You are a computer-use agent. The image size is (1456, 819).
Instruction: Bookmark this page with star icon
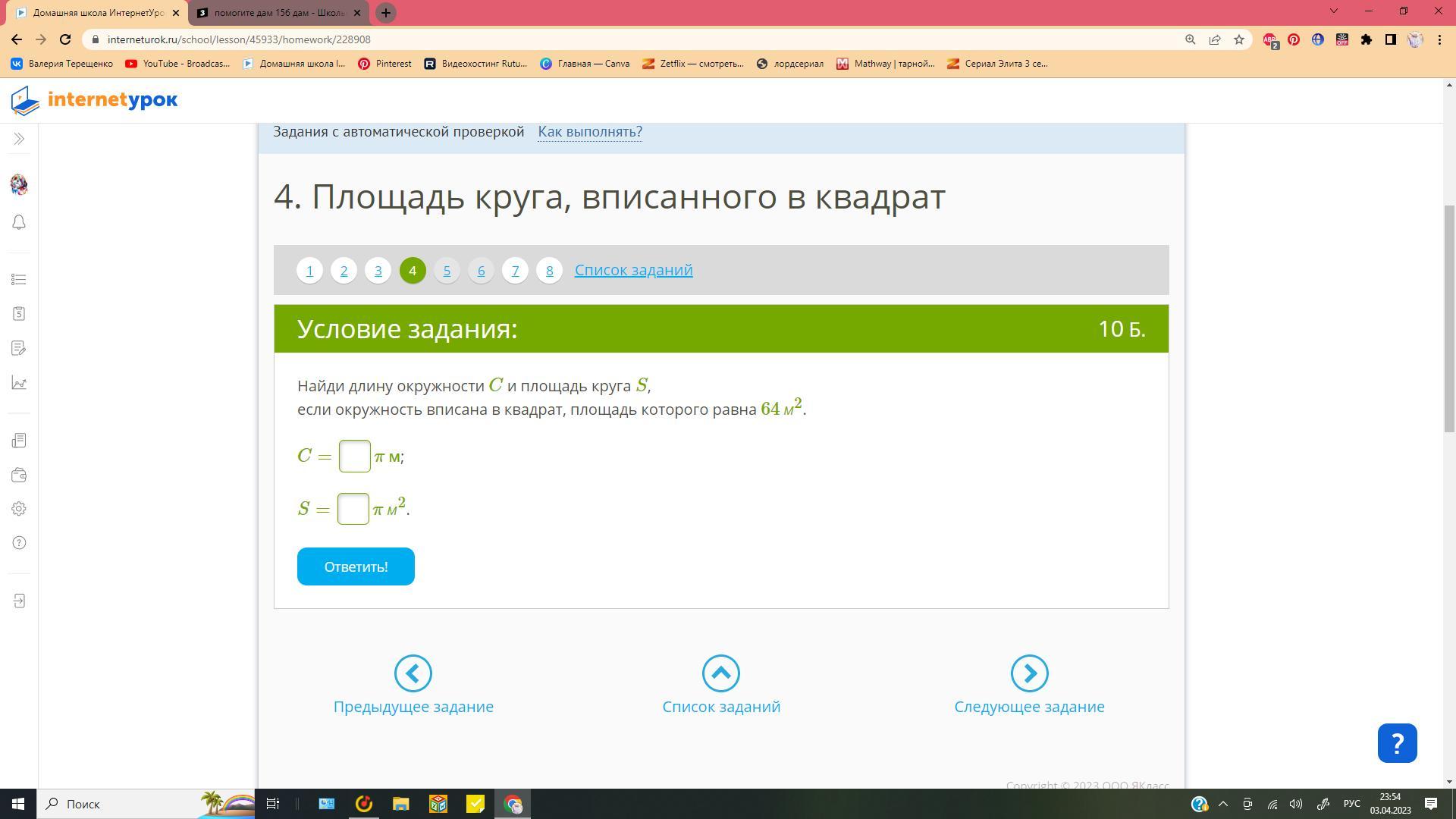click(x=1239, y=39)
